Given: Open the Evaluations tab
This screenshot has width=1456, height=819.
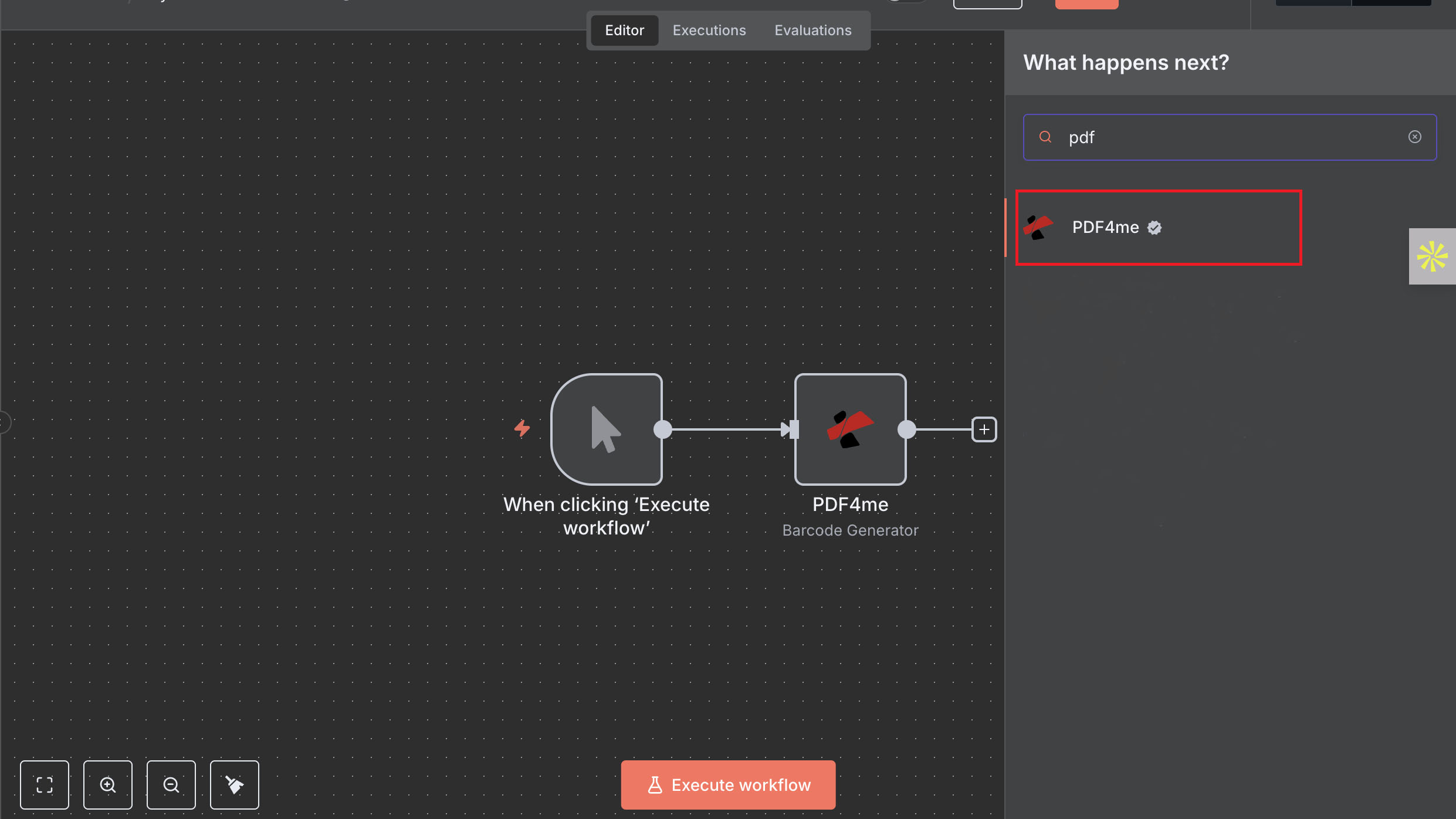Looking at the screenshot, I should (x=813, y=31).
